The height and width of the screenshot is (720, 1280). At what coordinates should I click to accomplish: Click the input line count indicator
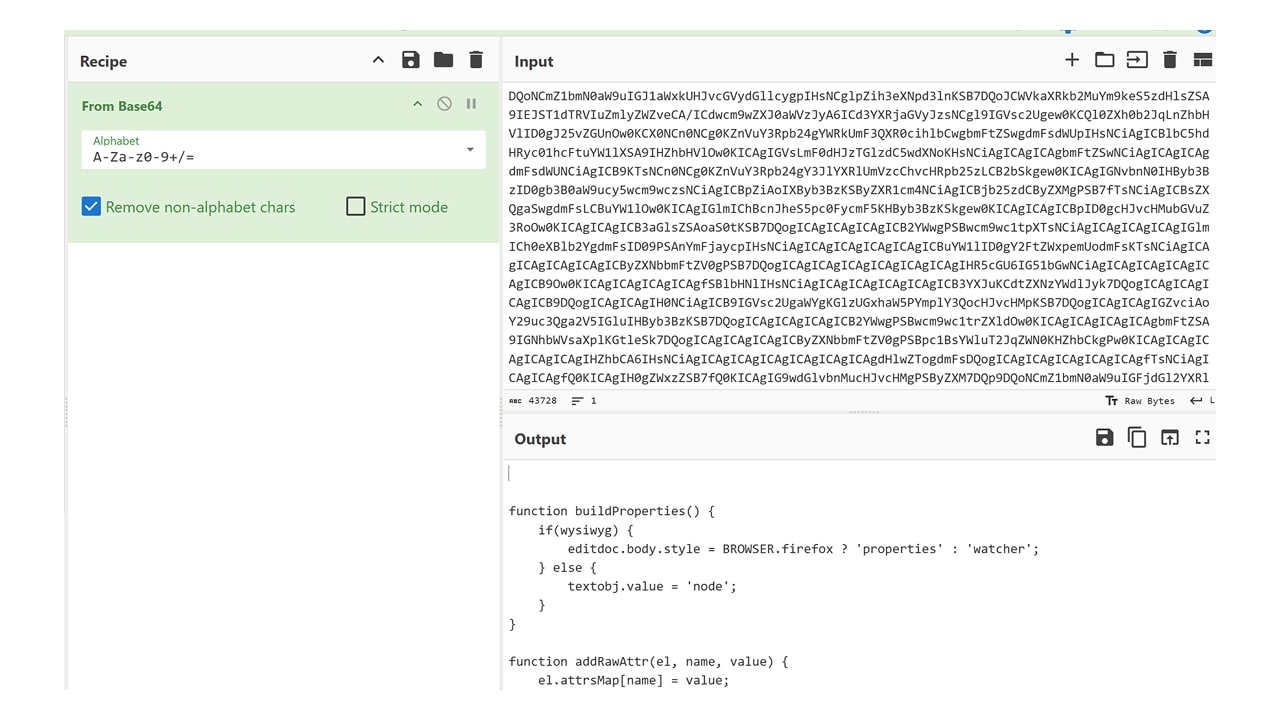point(584,401)
